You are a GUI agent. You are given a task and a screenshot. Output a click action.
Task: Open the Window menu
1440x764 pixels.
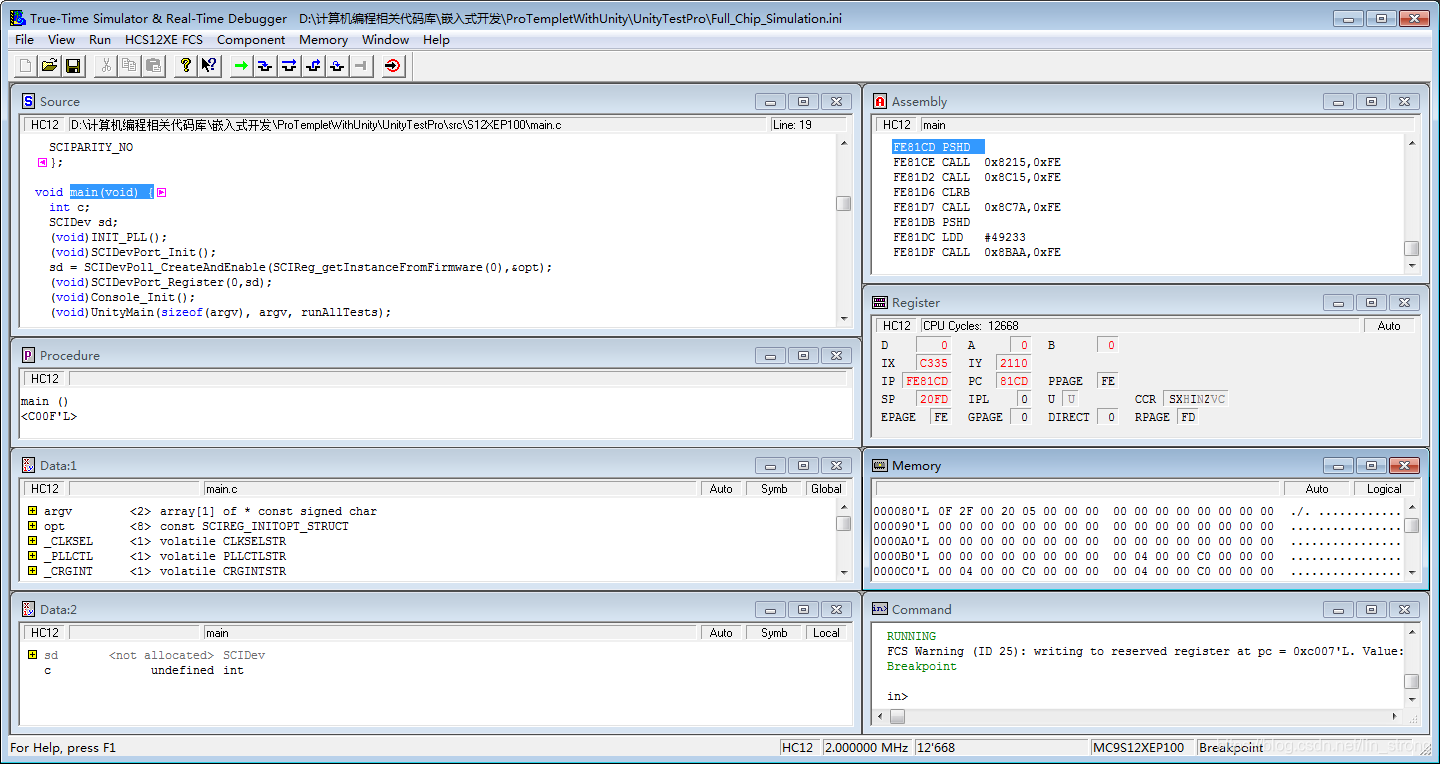(x=385, y=40)
